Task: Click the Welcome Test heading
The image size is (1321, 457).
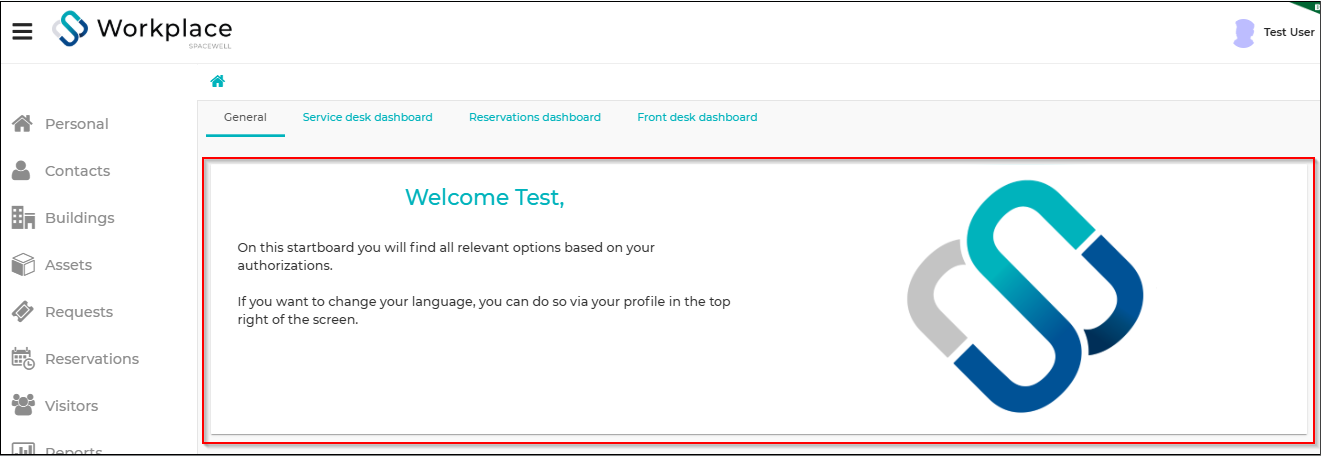Action: (x=485, y=198)
